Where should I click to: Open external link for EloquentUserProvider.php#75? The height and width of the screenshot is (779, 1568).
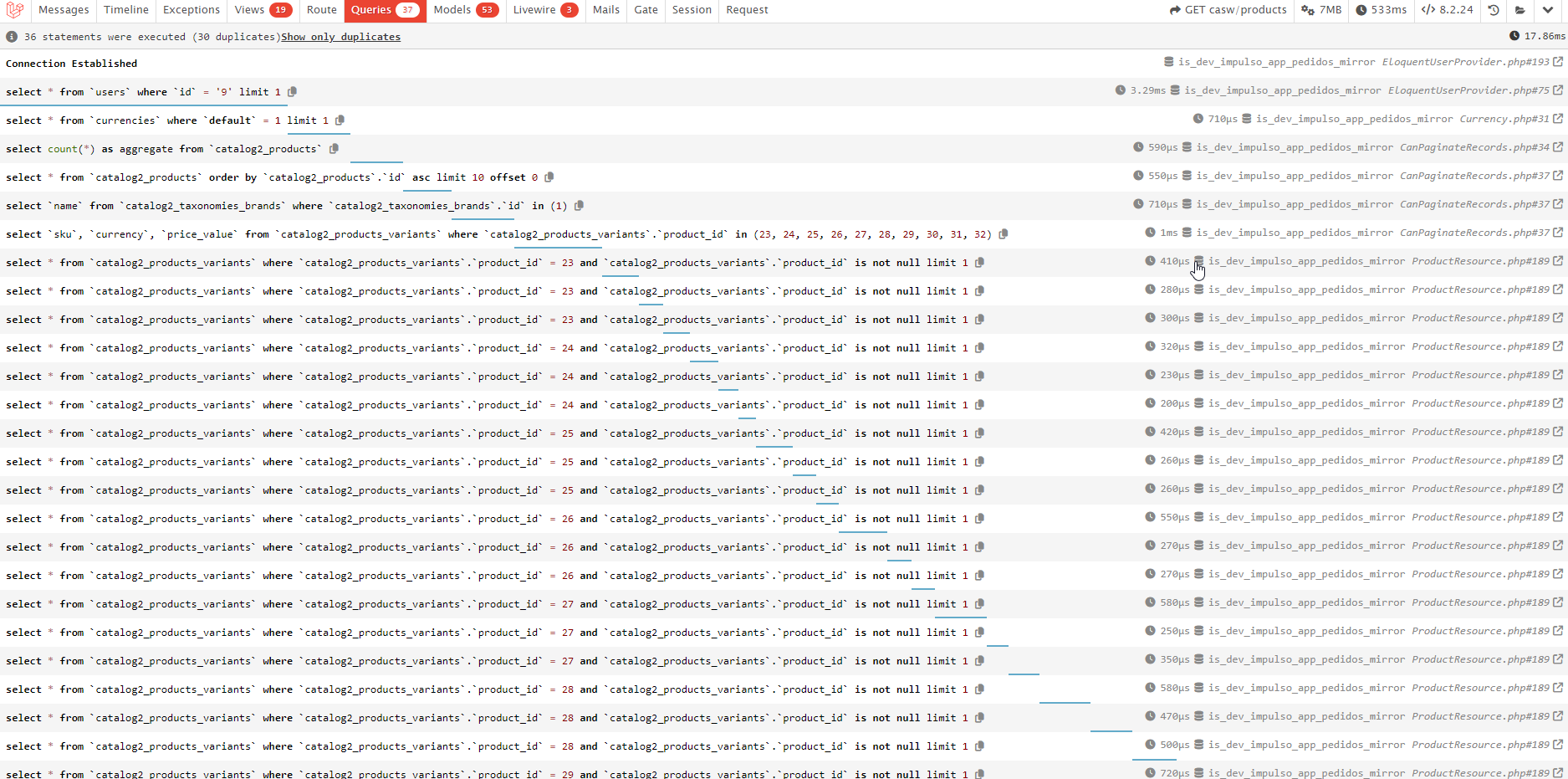coord(1558,90)
